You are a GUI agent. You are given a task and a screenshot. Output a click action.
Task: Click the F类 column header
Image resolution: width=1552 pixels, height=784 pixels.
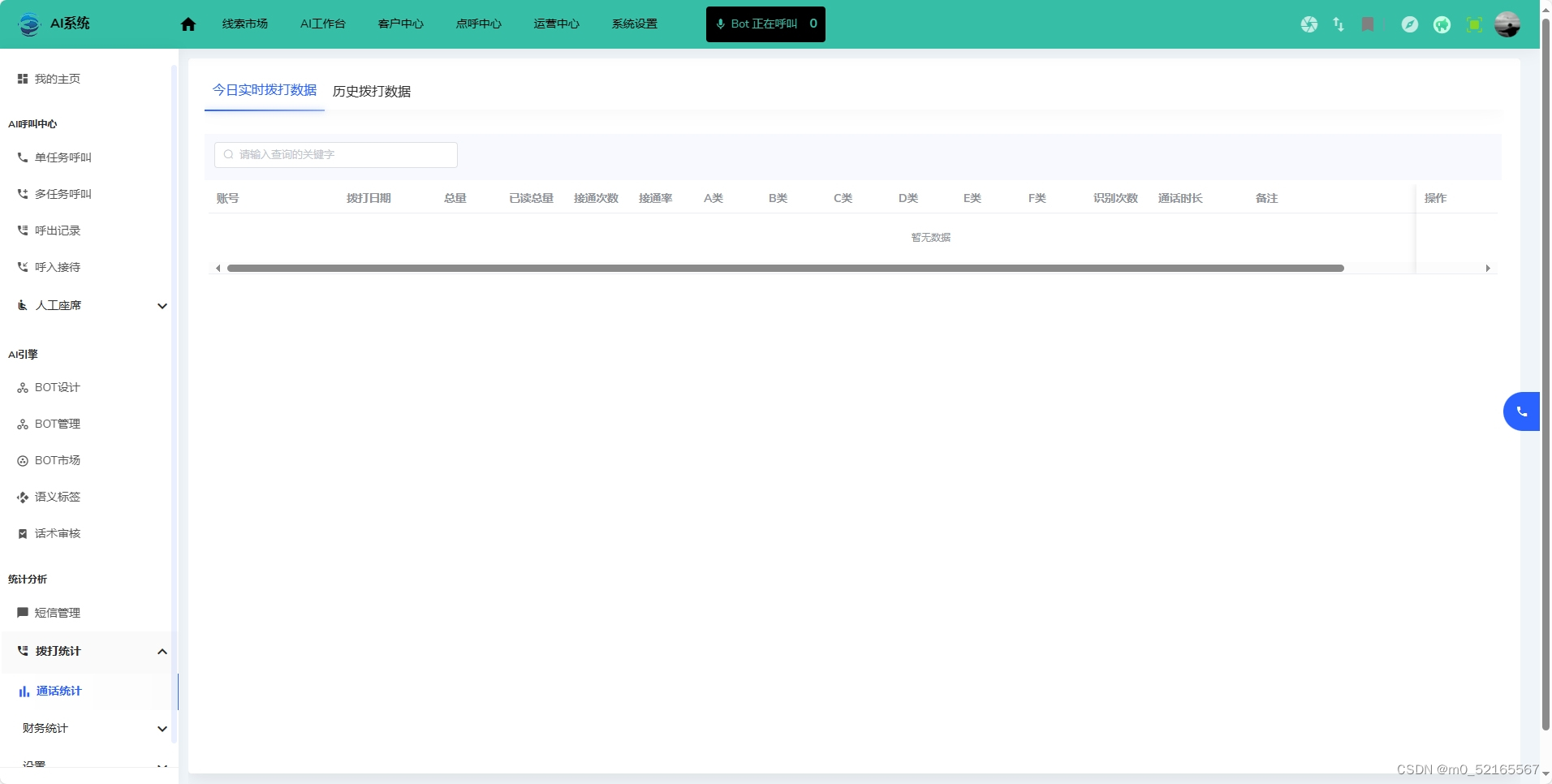click(1037, 198)
